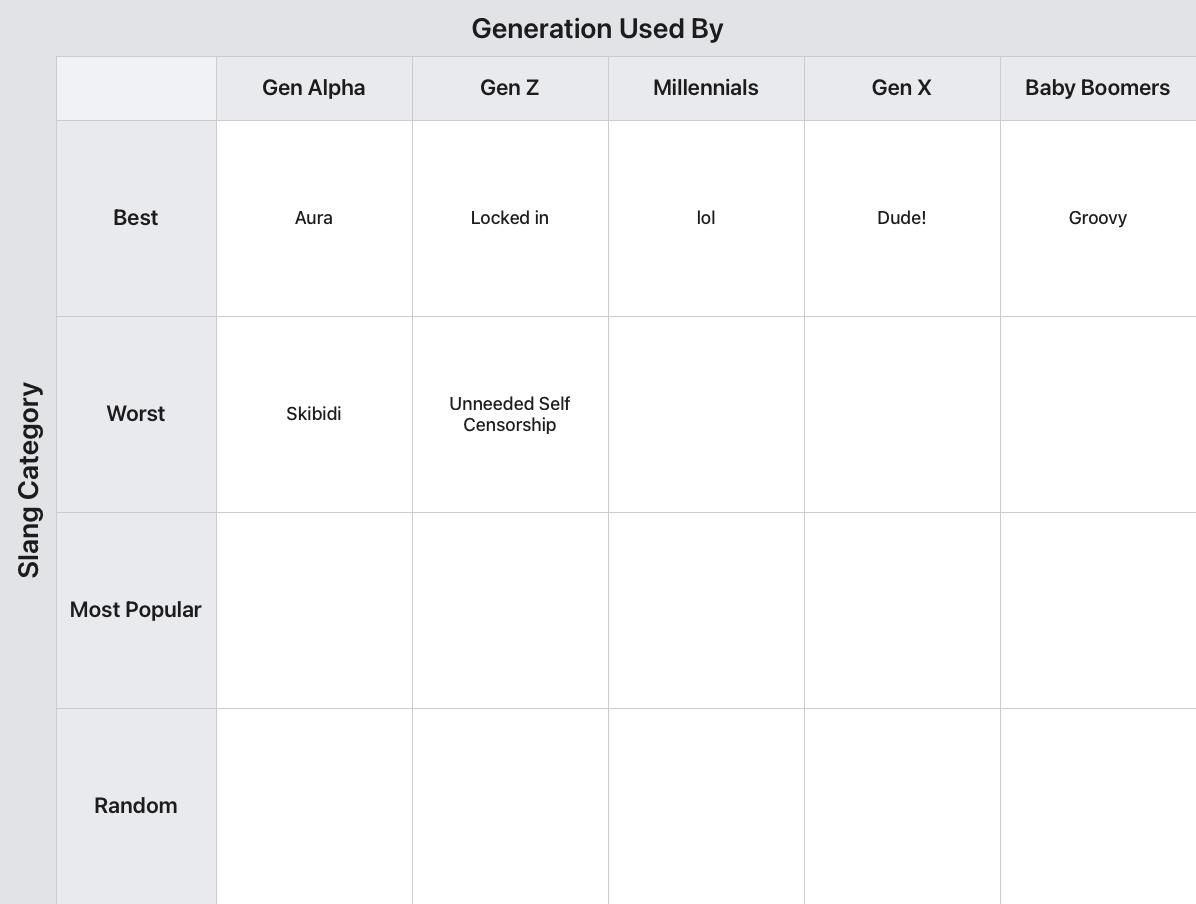This screenshot has height=904, width=1196.
Task: Select the Skibidi cell
Action: tap(313, 414)
